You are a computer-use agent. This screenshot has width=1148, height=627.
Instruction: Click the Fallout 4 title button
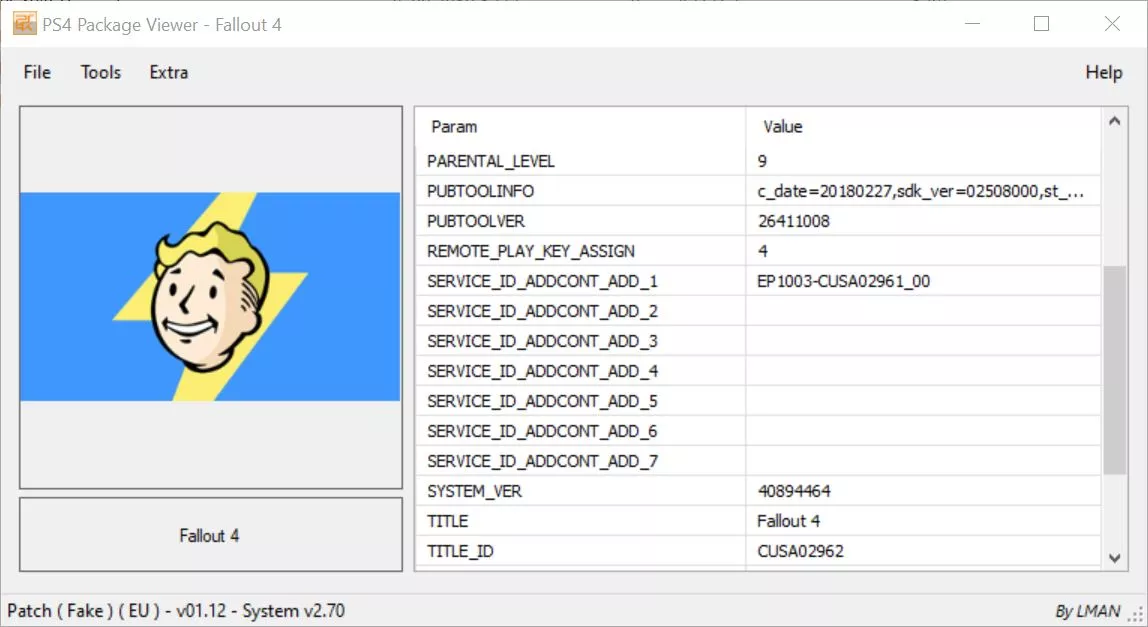(210, 536)
